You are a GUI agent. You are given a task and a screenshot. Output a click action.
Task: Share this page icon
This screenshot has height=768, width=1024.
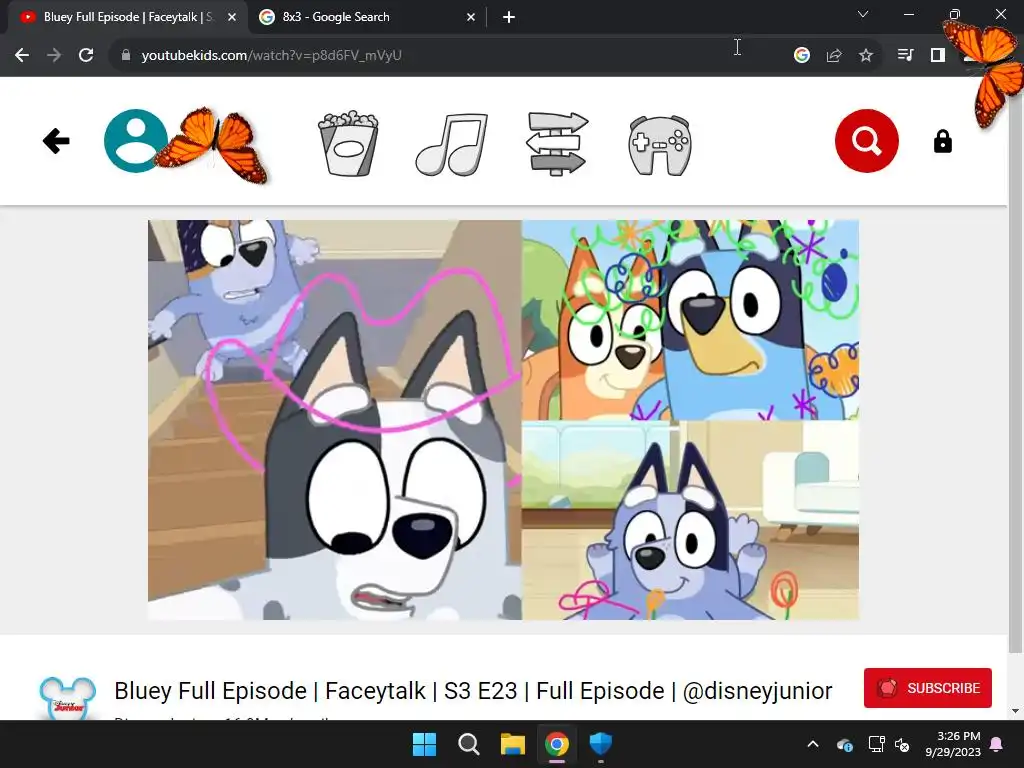point(834,55)
